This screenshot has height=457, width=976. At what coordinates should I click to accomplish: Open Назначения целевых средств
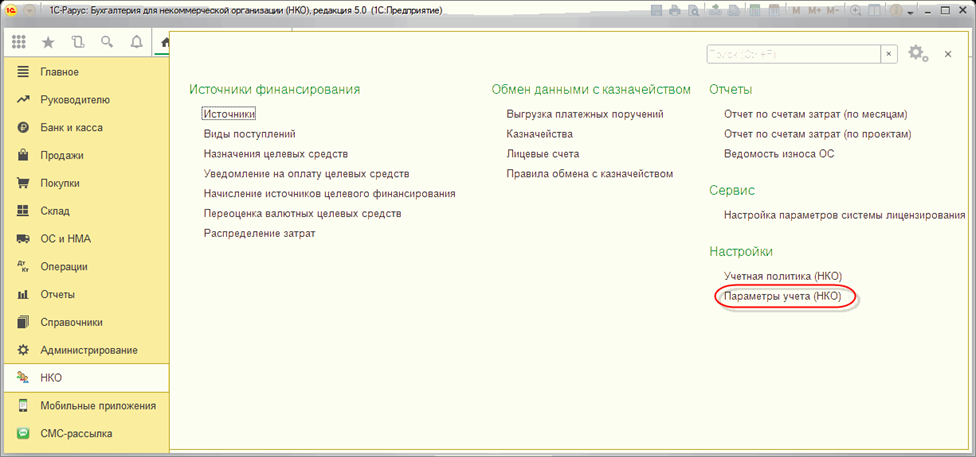pos(276,154)
